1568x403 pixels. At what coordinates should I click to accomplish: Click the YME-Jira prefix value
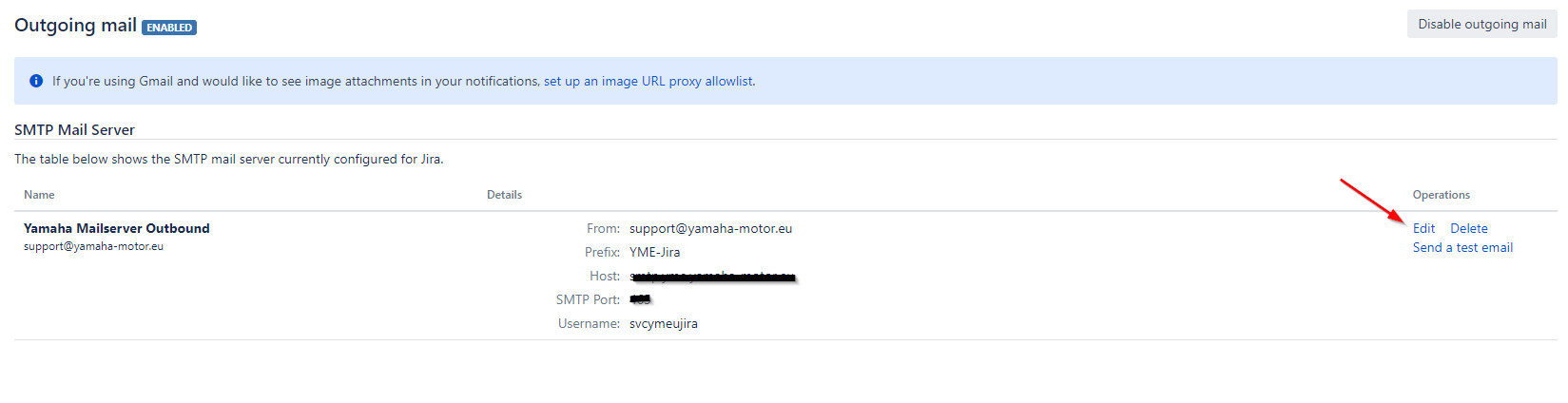pos(654,252)
